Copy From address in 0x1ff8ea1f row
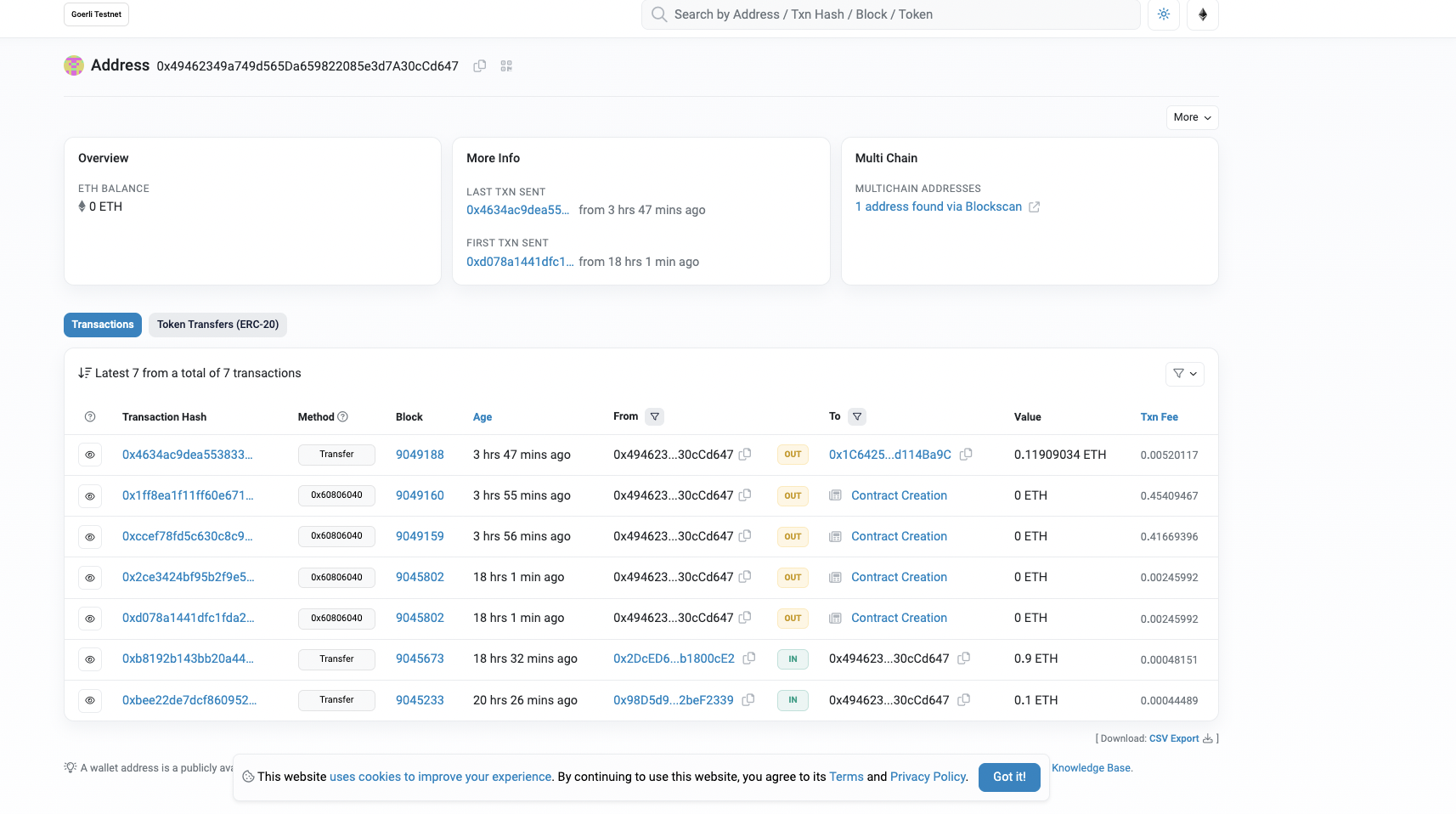The width and height of the screenshot is (1456, 814). coord(745,495)
